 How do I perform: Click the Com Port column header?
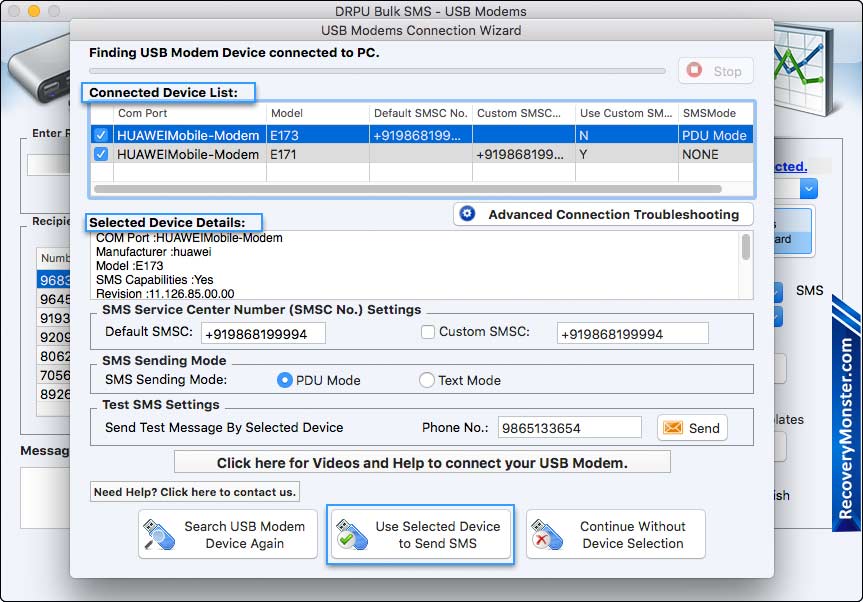(190, 113)
